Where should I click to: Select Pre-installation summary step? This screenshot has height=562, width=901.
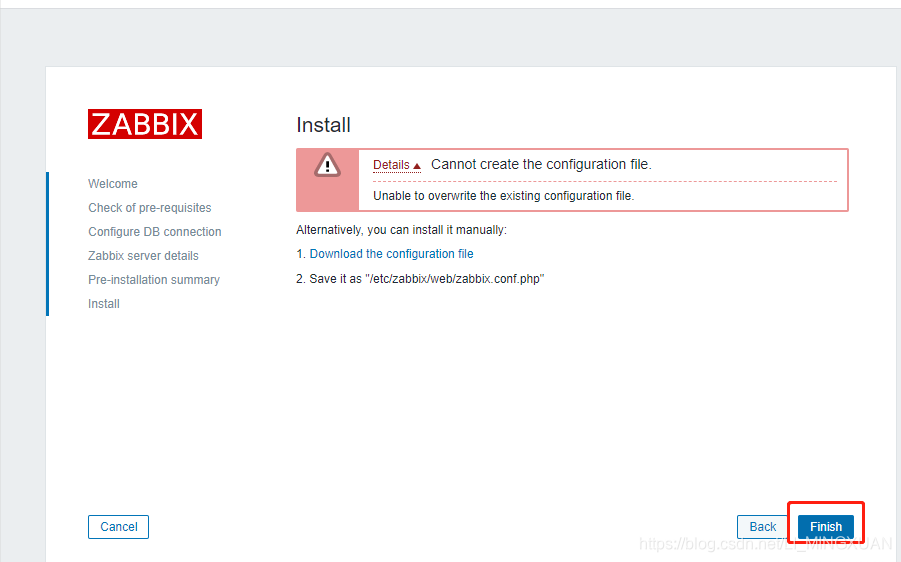[154, 280]
